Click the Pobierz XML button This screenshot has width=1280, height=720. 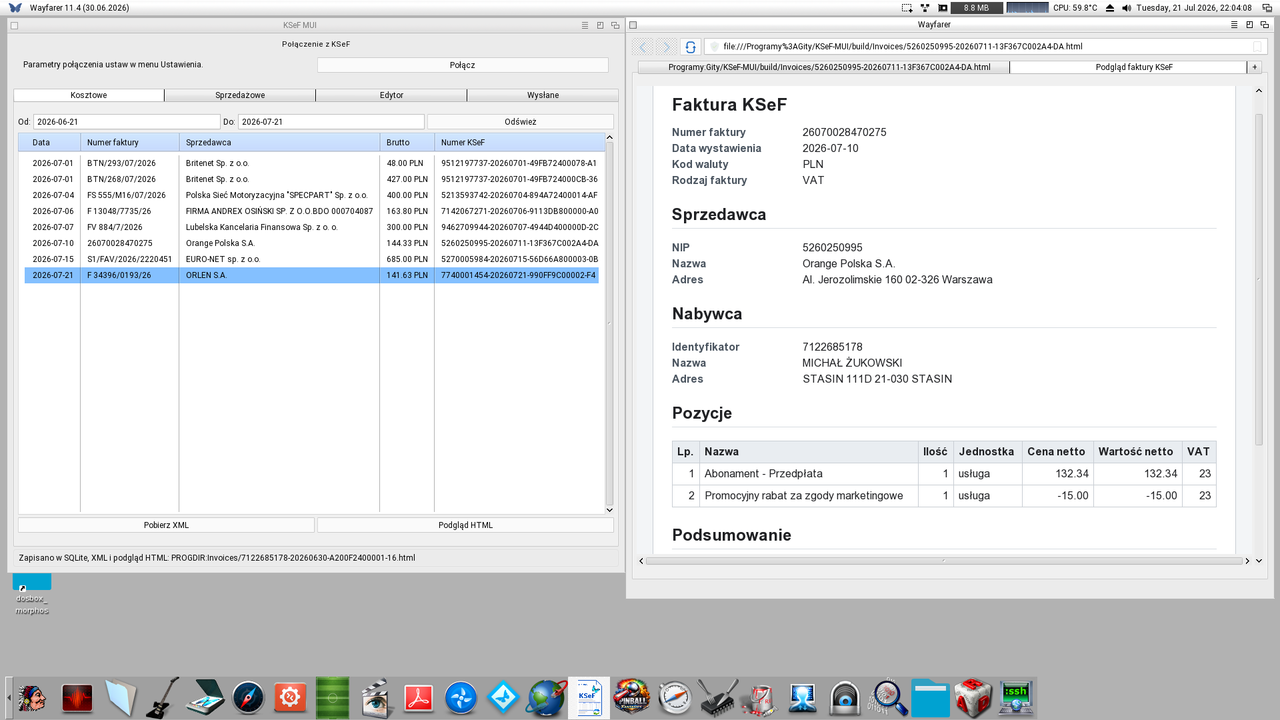point(166,525)
